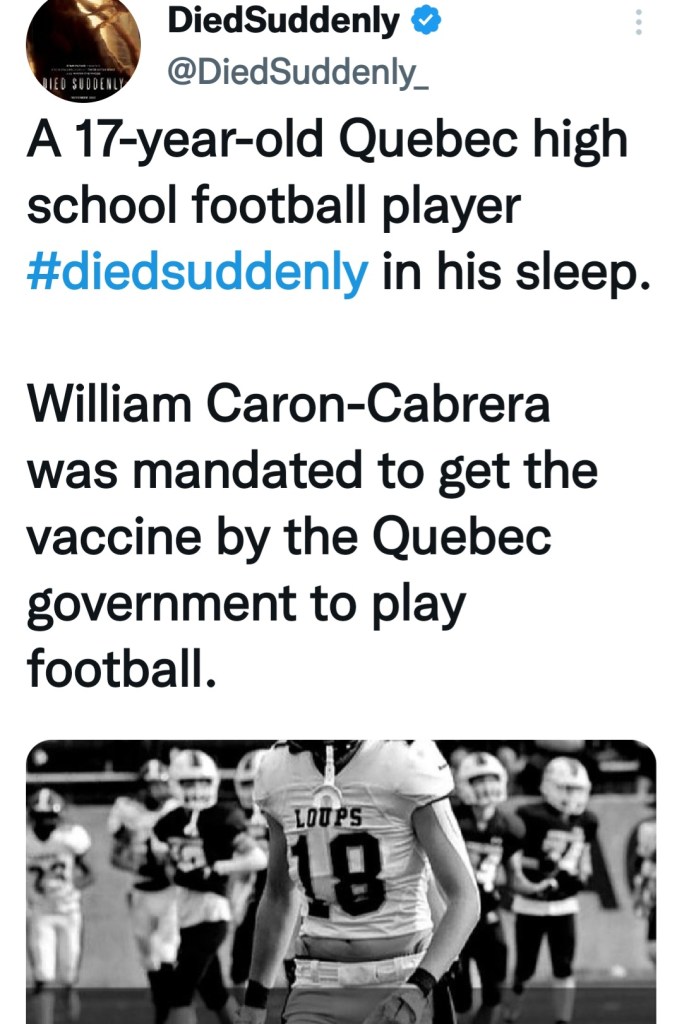Click the blue verified checkmark badge
677x1024 pixels.
421,19
